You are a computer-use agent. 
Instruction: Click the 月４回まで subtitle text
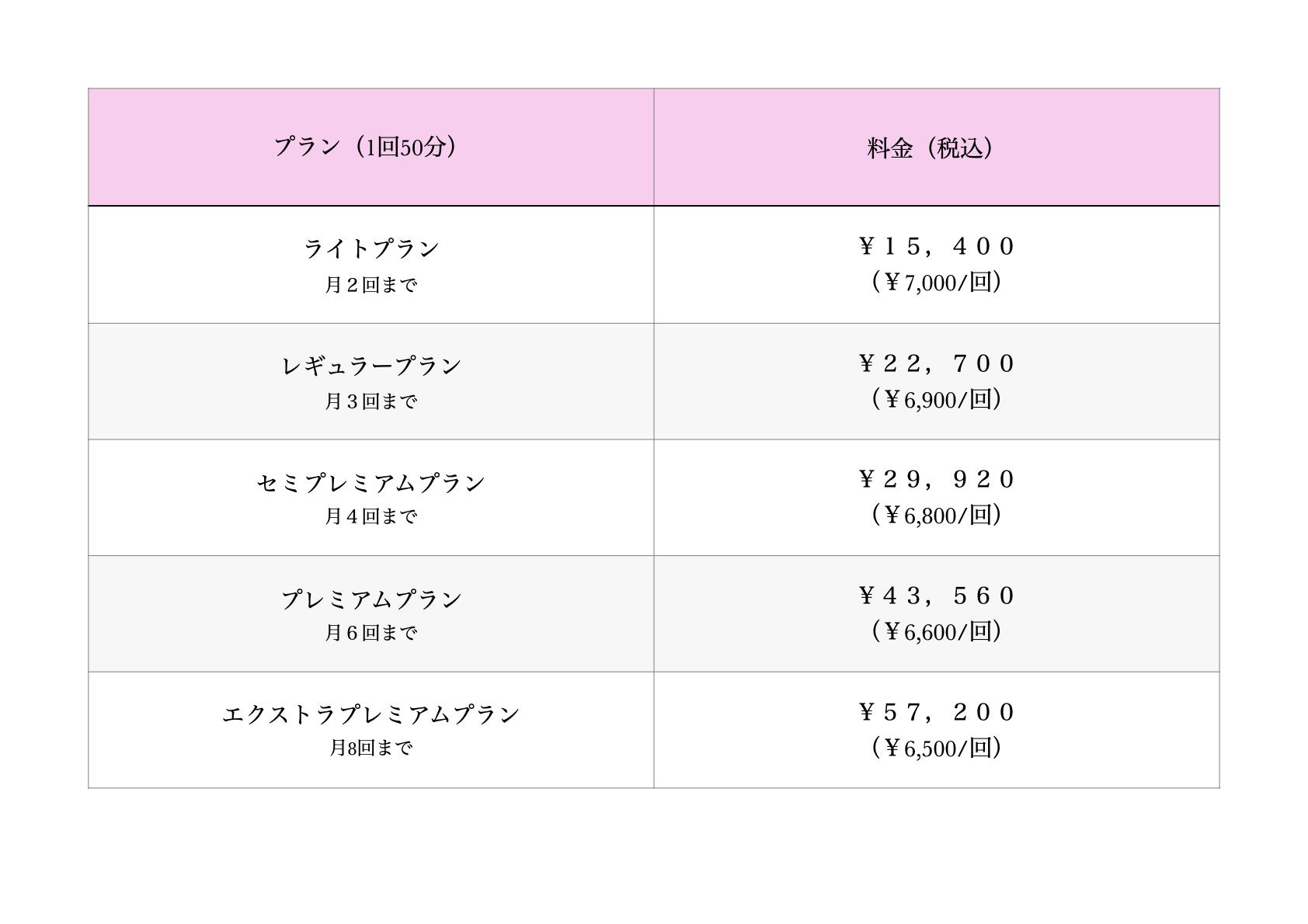tap(370, 516)
